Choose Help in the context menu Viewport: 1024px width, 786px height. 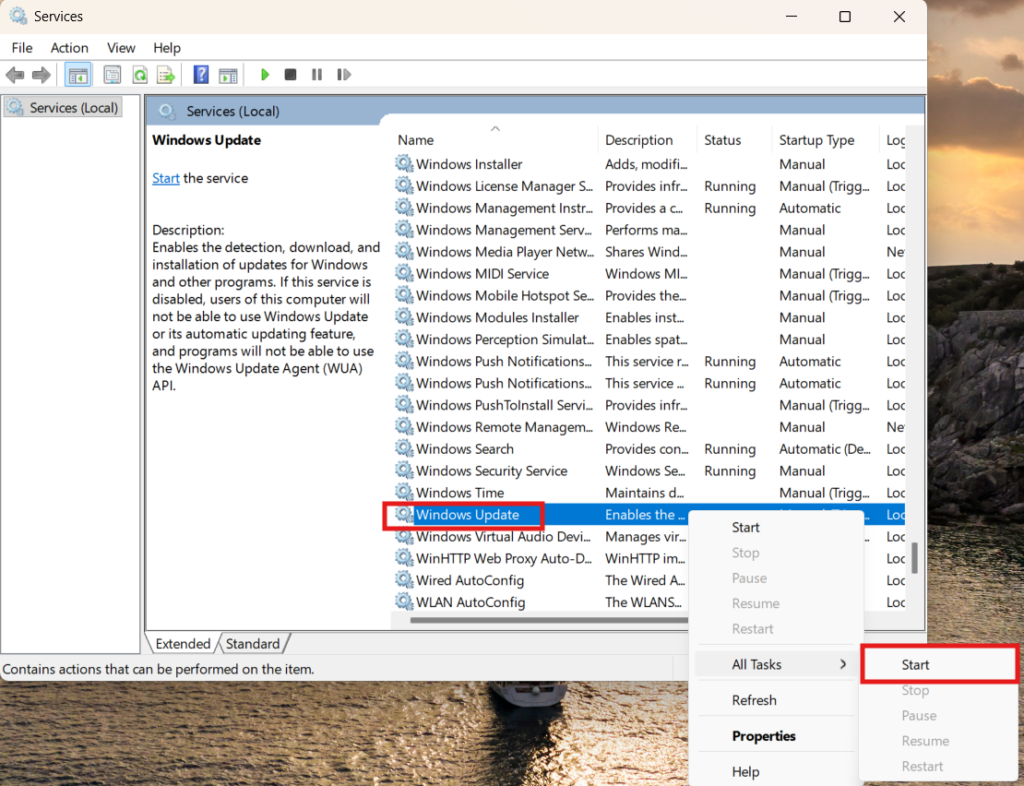click(776, 772)
